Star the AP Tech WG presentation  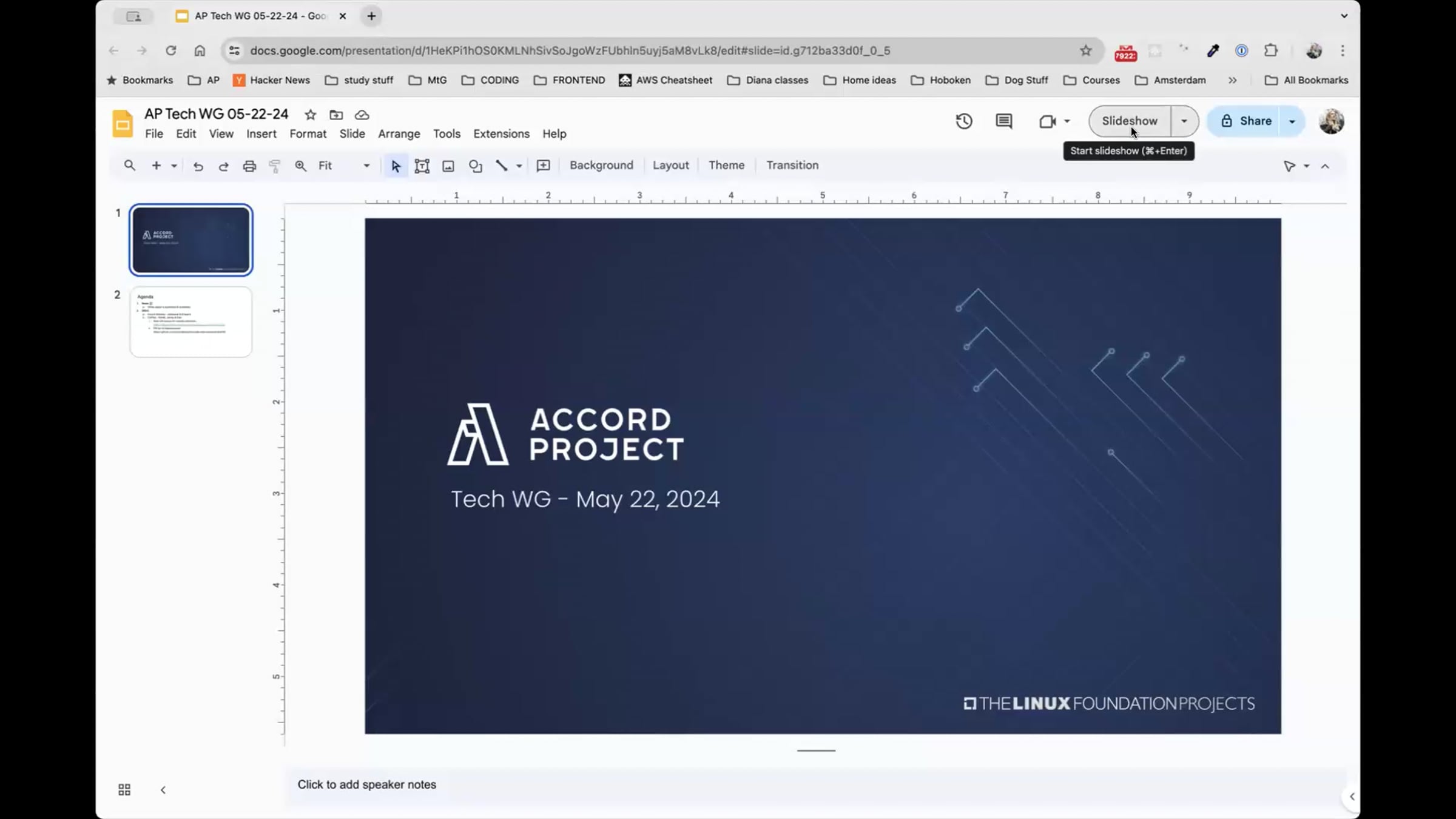click(311, 115)
